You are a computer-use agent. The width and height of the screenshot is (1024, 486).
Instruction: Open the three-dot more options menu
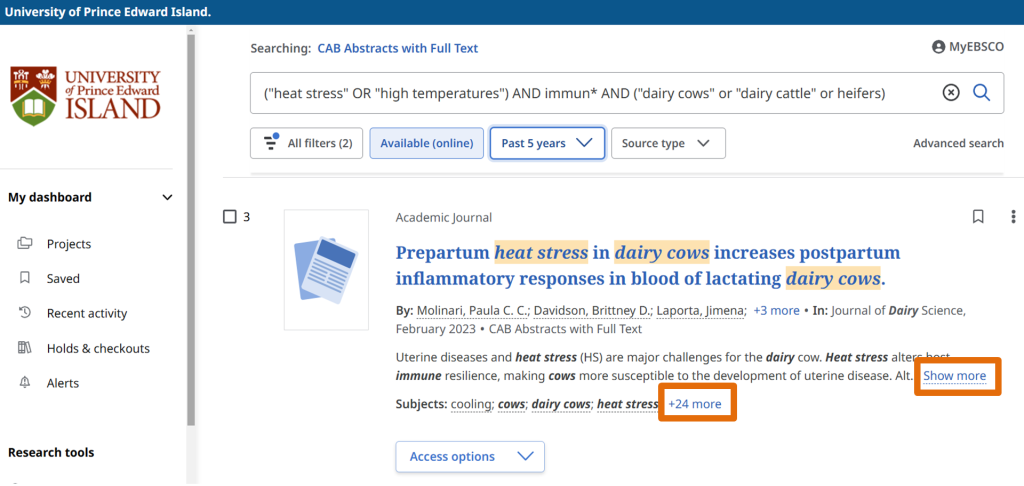coord(1013,217)
